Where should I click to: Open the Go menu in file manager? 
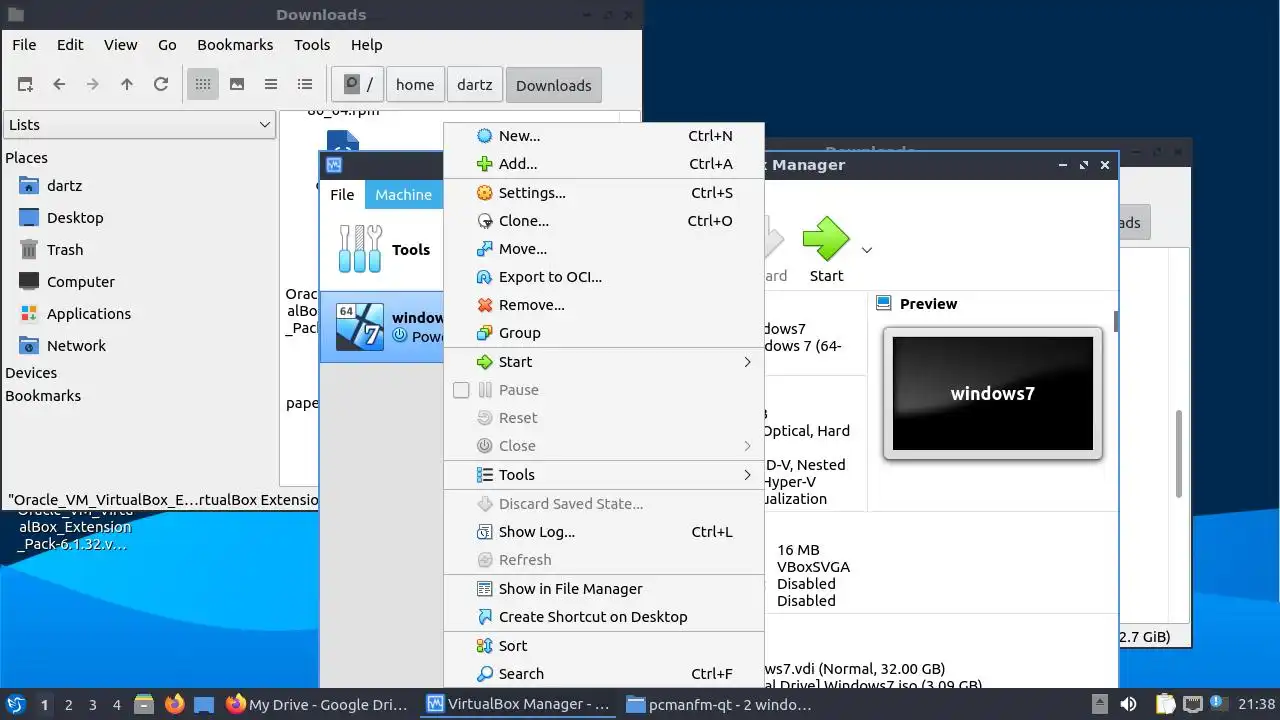167,45
